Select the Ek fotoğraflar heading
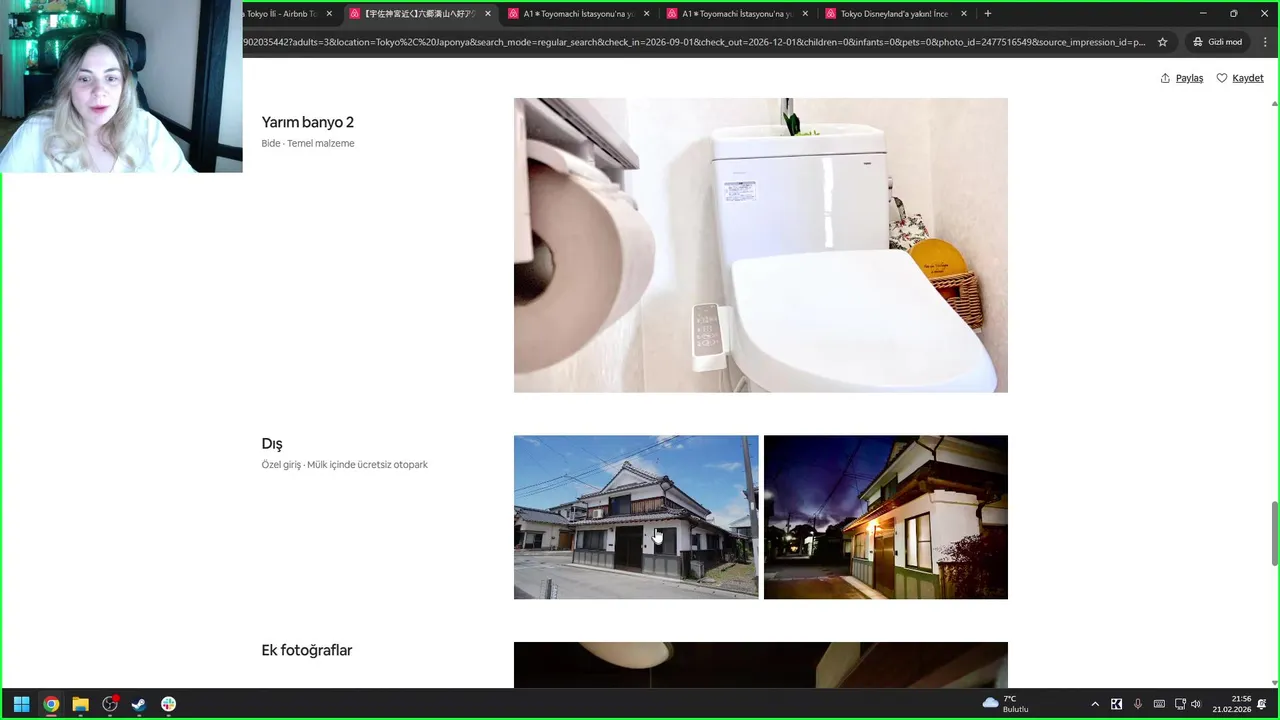 coord(307,650)
